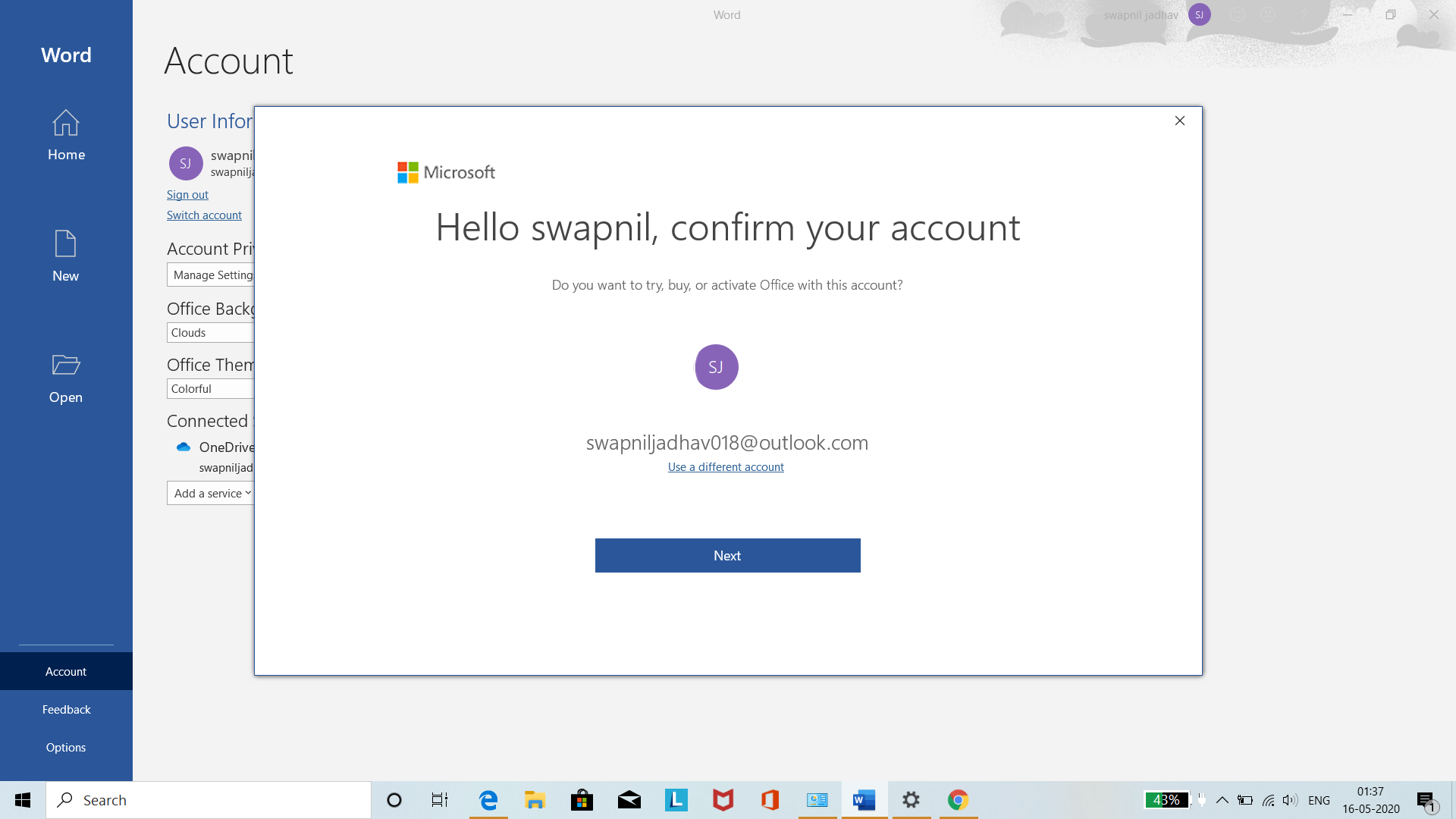Open the Office app from the taskbar
Viewport: 1456px width, 819px height.
coord(770,800)
